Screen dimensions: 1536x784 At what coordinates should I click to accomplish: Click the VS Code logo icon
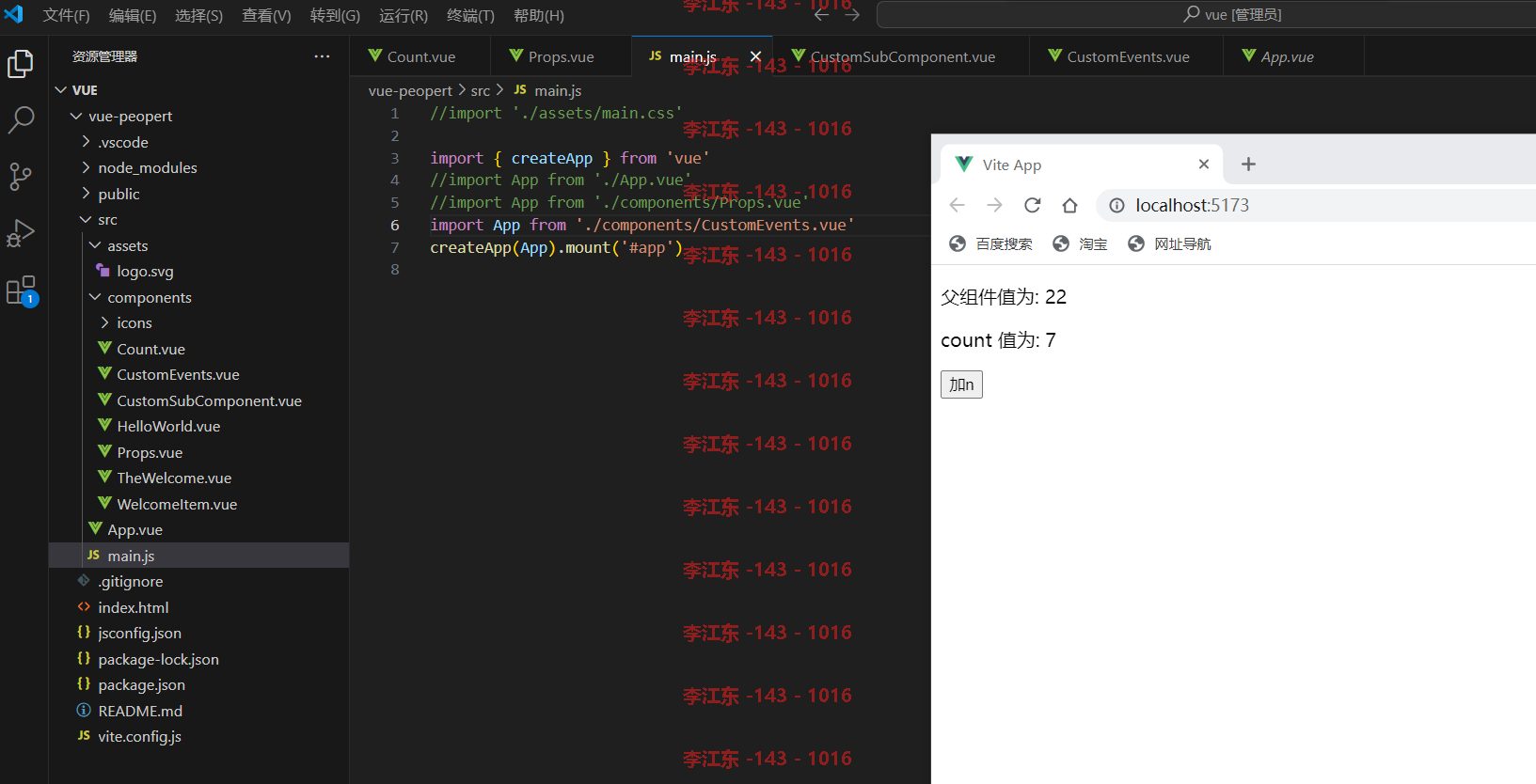[x=14, y=14]
